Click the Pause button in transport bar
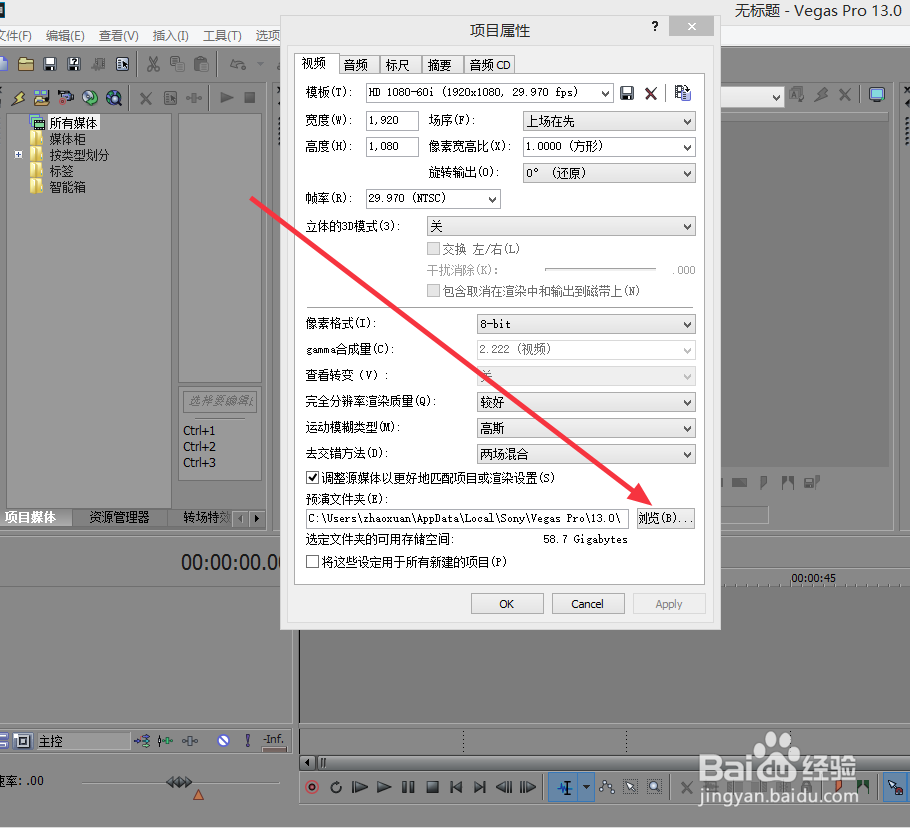The height and width of the screenshot is (828, 910). pos(408,787)
